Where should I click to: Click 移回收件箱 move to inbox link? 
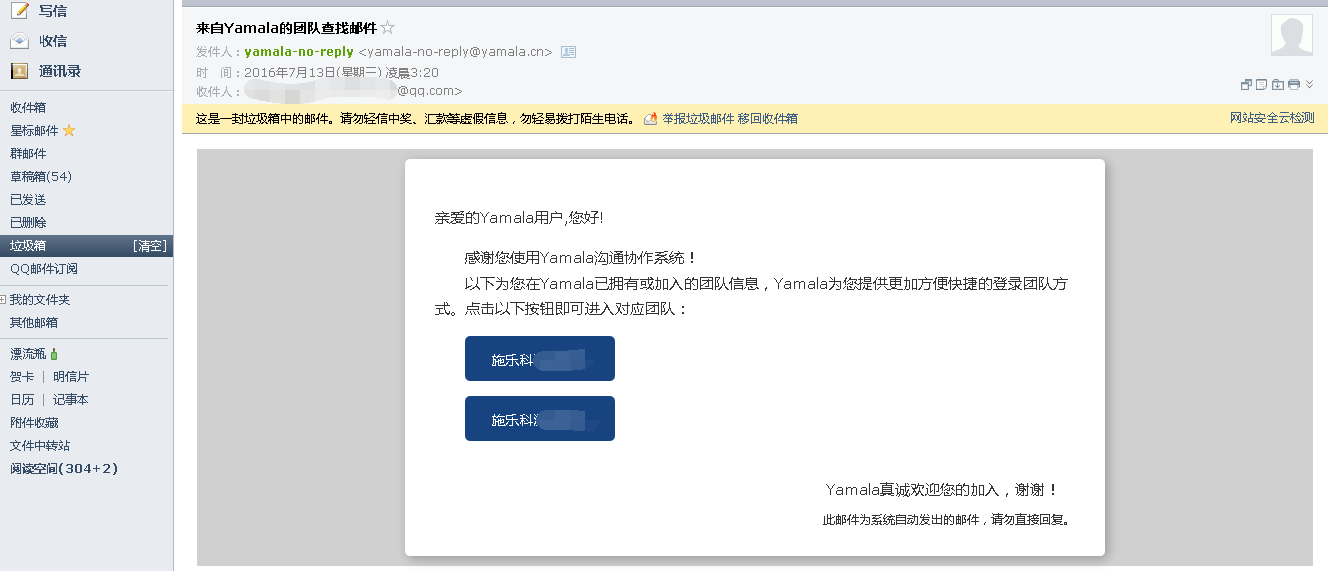tap(768, 119)
